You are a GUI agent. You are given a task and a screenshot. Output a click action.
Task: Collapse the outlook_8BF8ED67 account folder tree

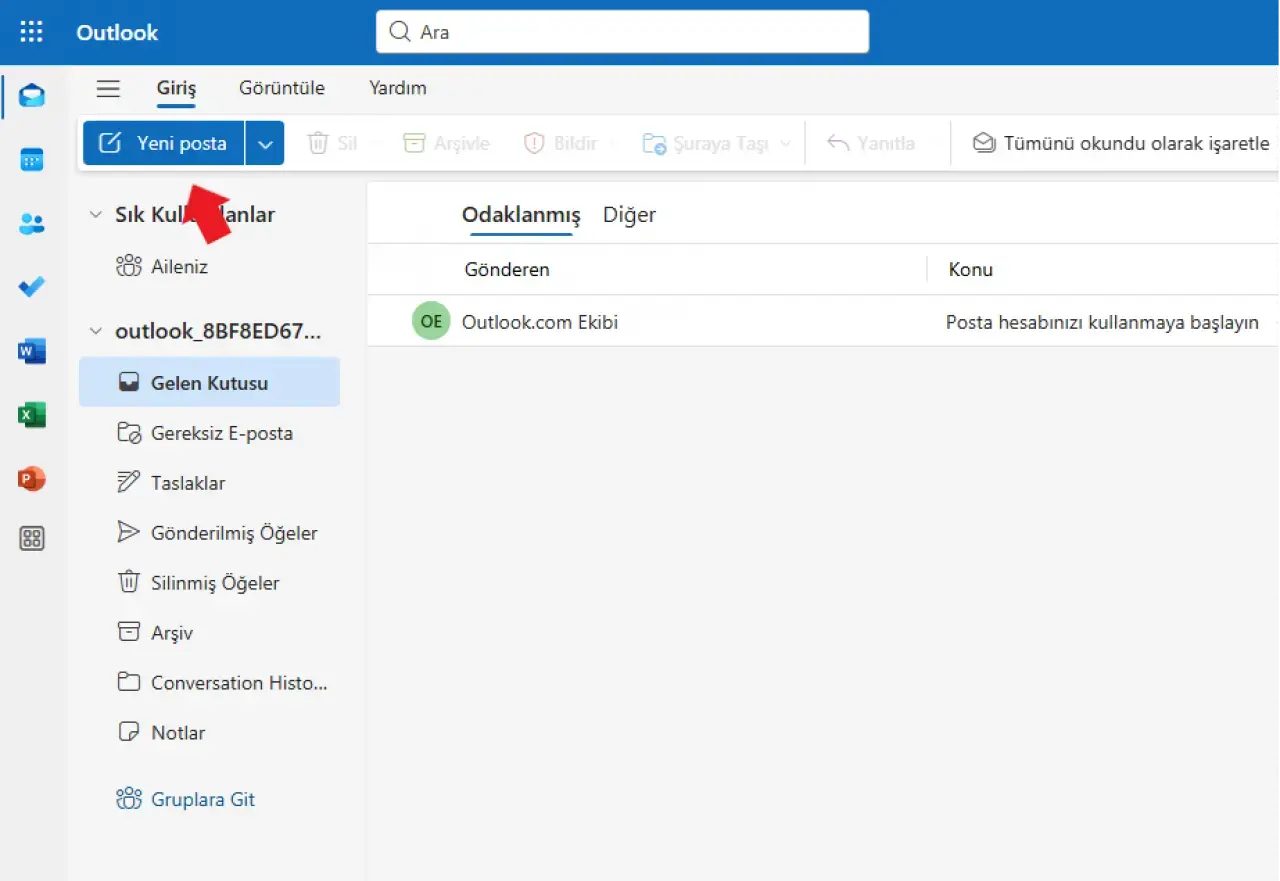point(96,331)
